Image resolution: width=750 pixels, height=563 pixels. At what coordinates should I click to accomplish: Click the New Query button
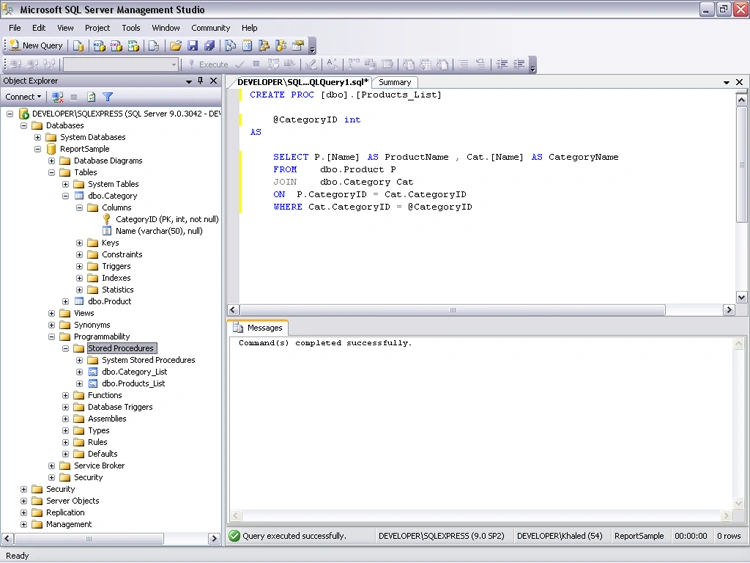coord(36,45)
